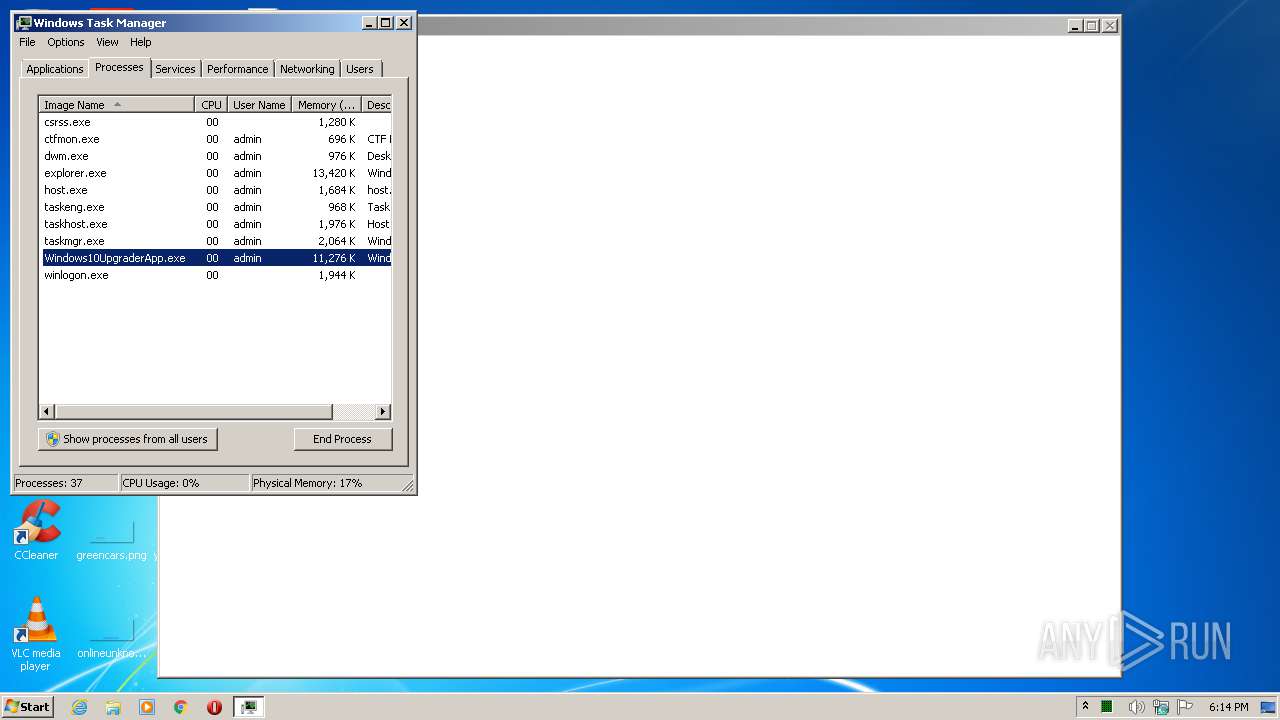Select the explorer.exe process

215,173
